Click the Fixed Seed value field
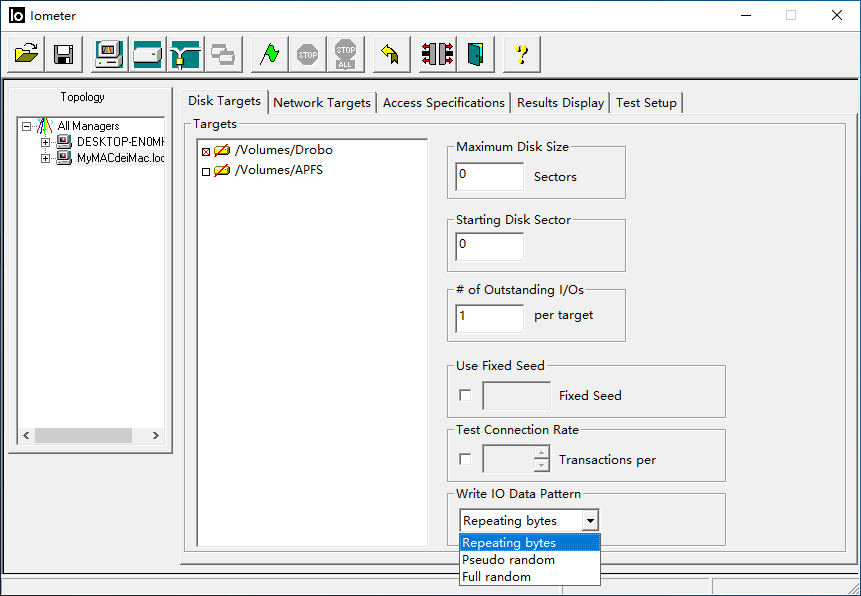The width and height of the screenshot is (861, 596). [x=516, y=396]
